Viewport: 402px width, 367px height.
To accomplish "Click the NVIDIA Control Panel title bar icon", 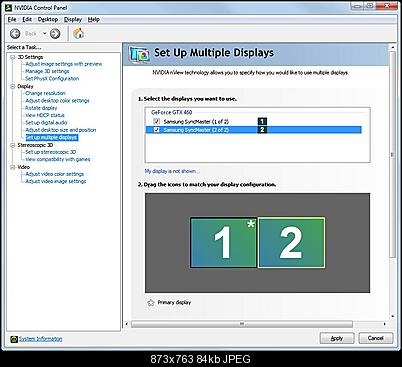I will click(x=9, y=7).
